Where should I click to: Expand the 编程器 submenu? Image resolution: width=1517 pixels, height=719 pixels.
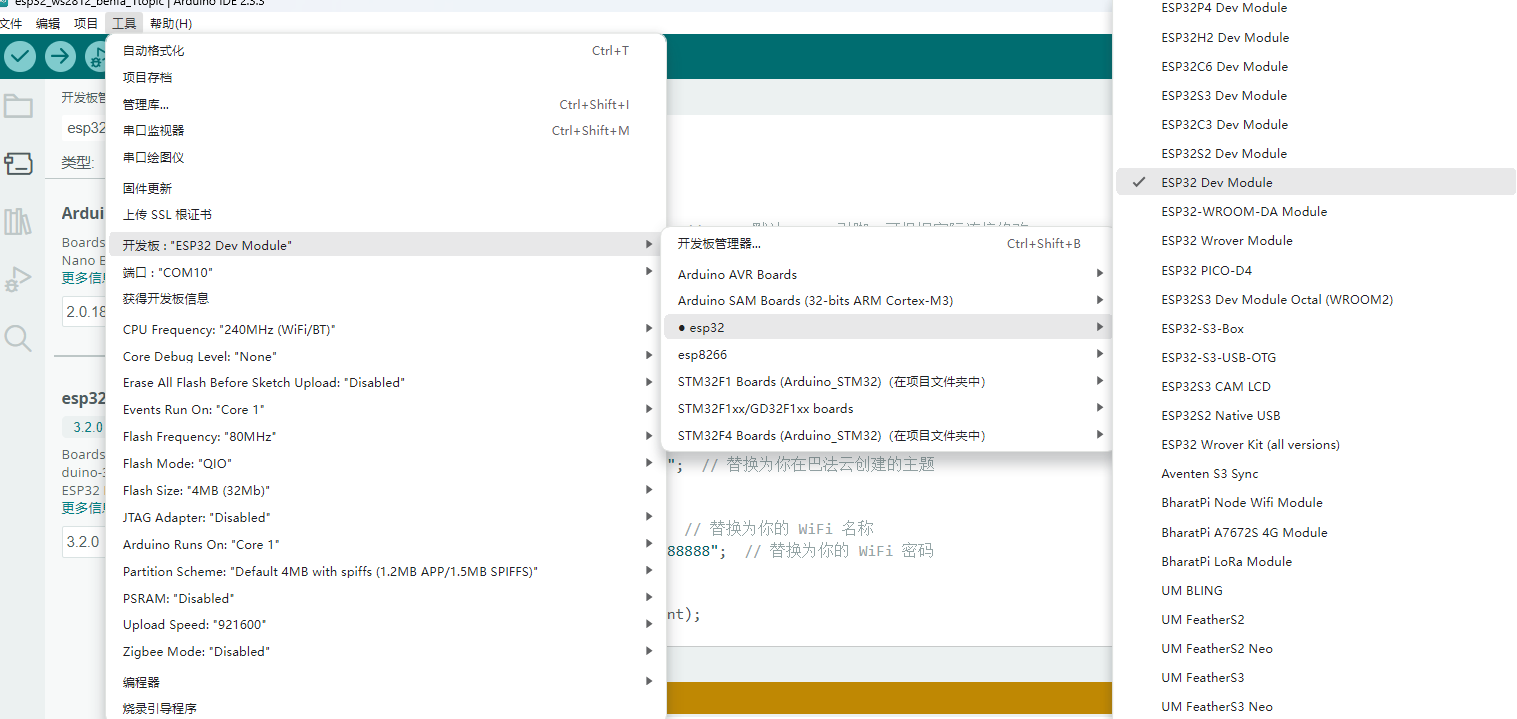point(386,682)
